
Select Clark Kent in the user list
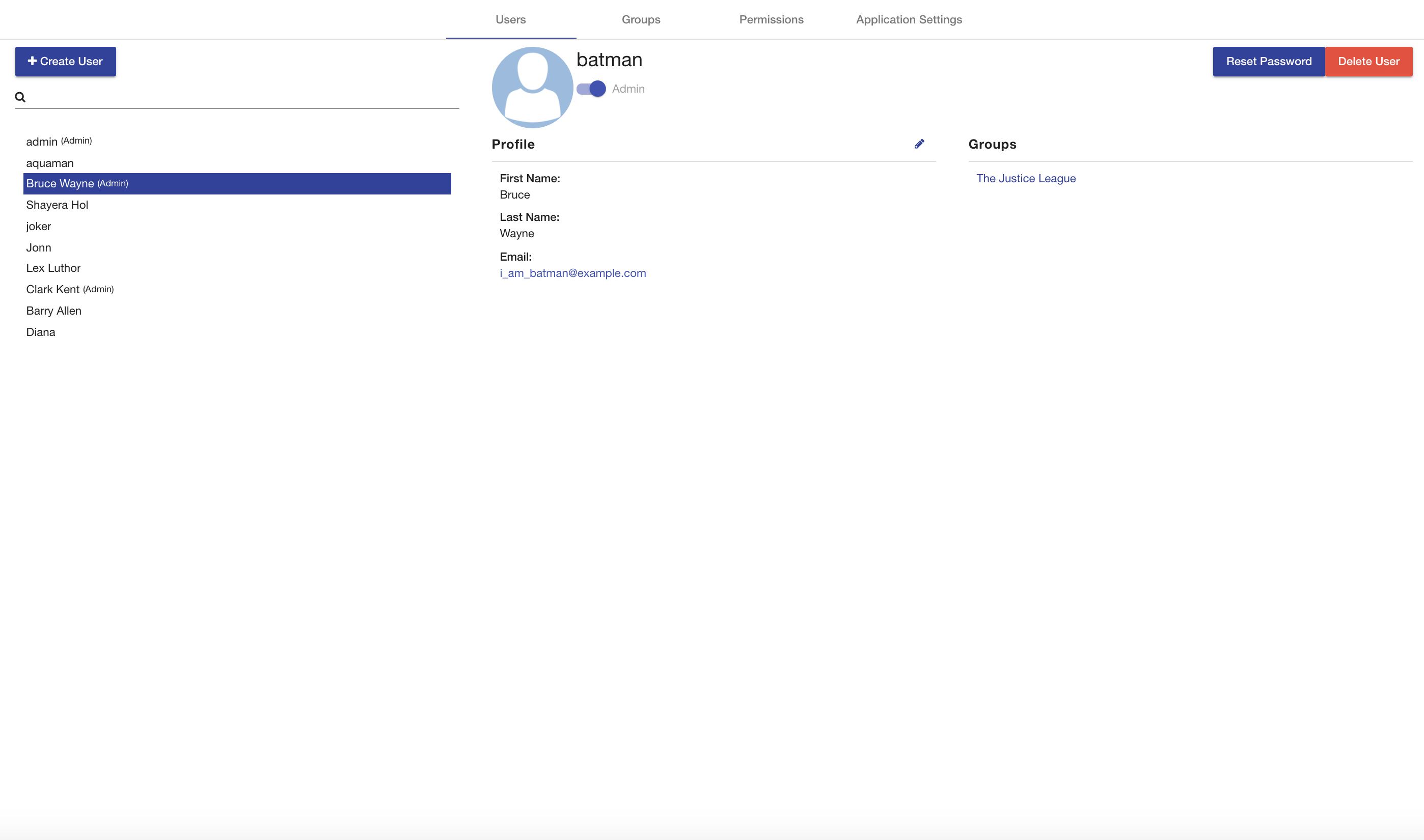(x=52, y=289)
